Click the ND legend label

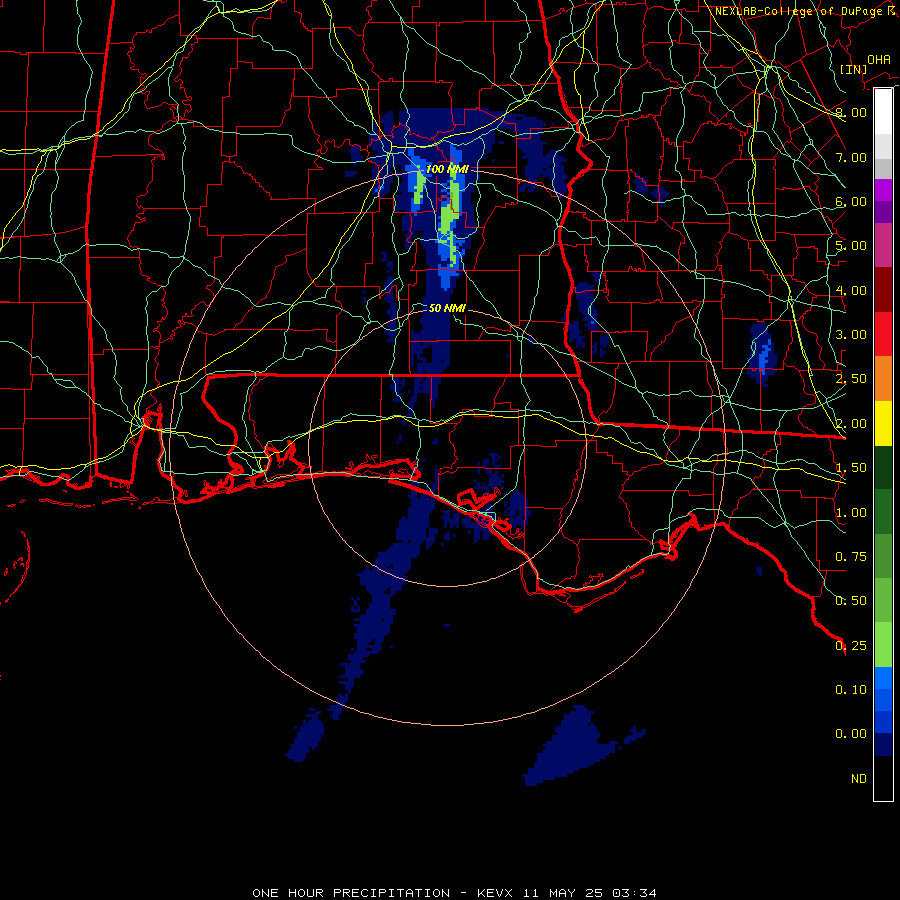point(859,779)
